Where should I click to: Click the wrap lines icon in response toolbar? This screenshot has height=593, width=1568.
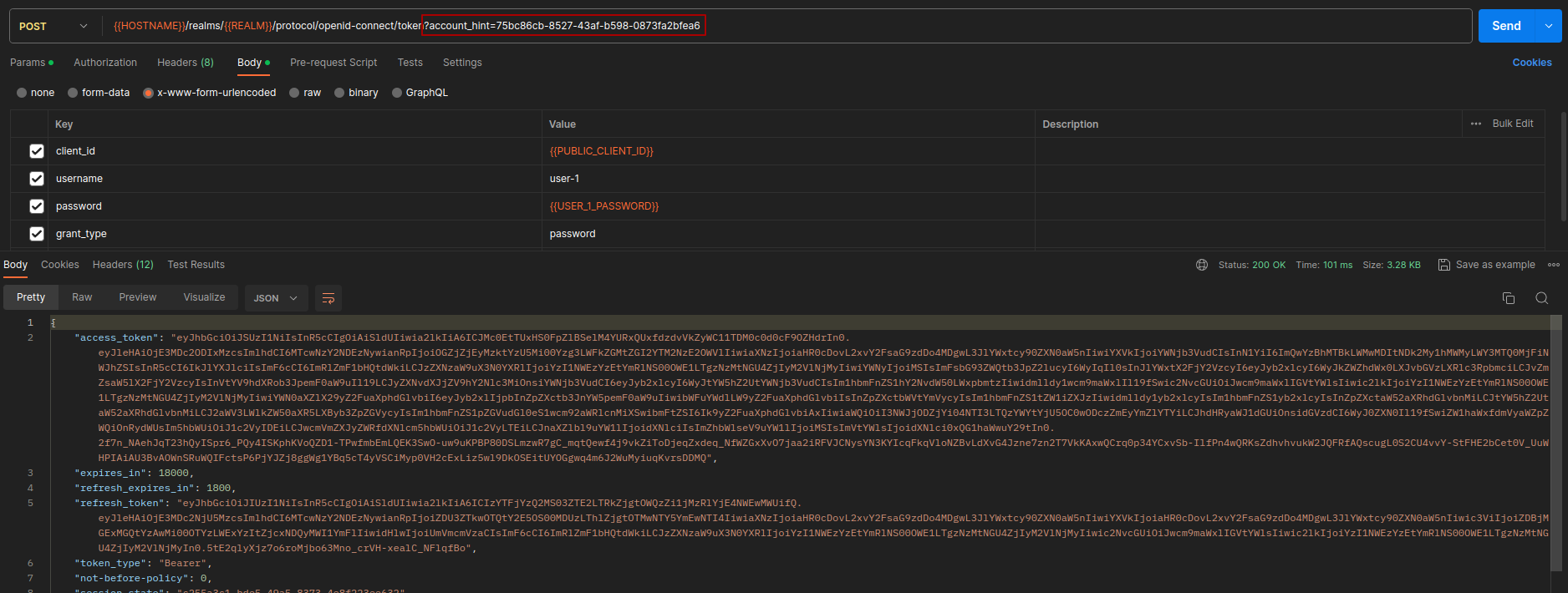pos(328,298)
